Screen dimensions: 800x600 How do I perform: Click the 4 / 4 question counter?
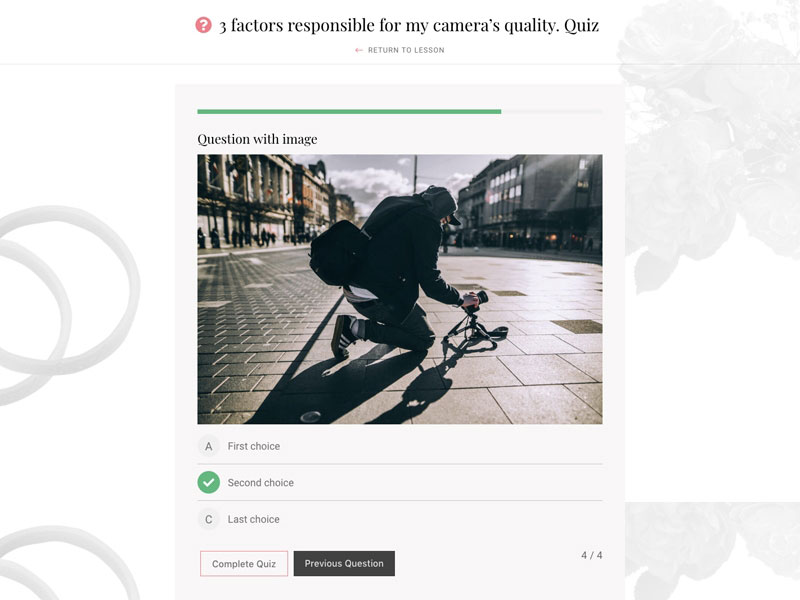[x=591, y=555]
